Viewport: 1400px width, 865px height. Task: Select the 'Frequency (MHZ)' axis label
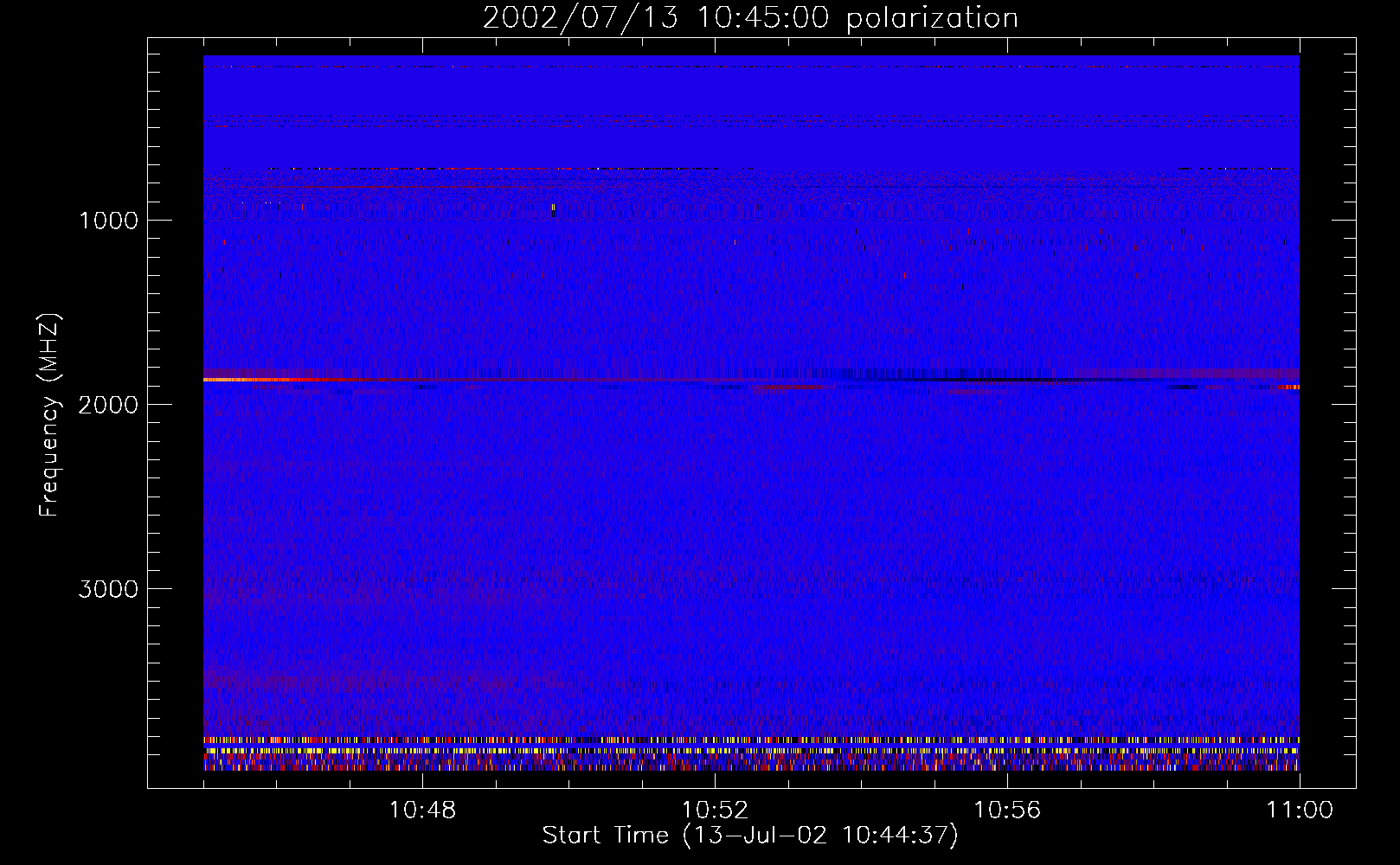pyautogui.click(x=49, y=415)
